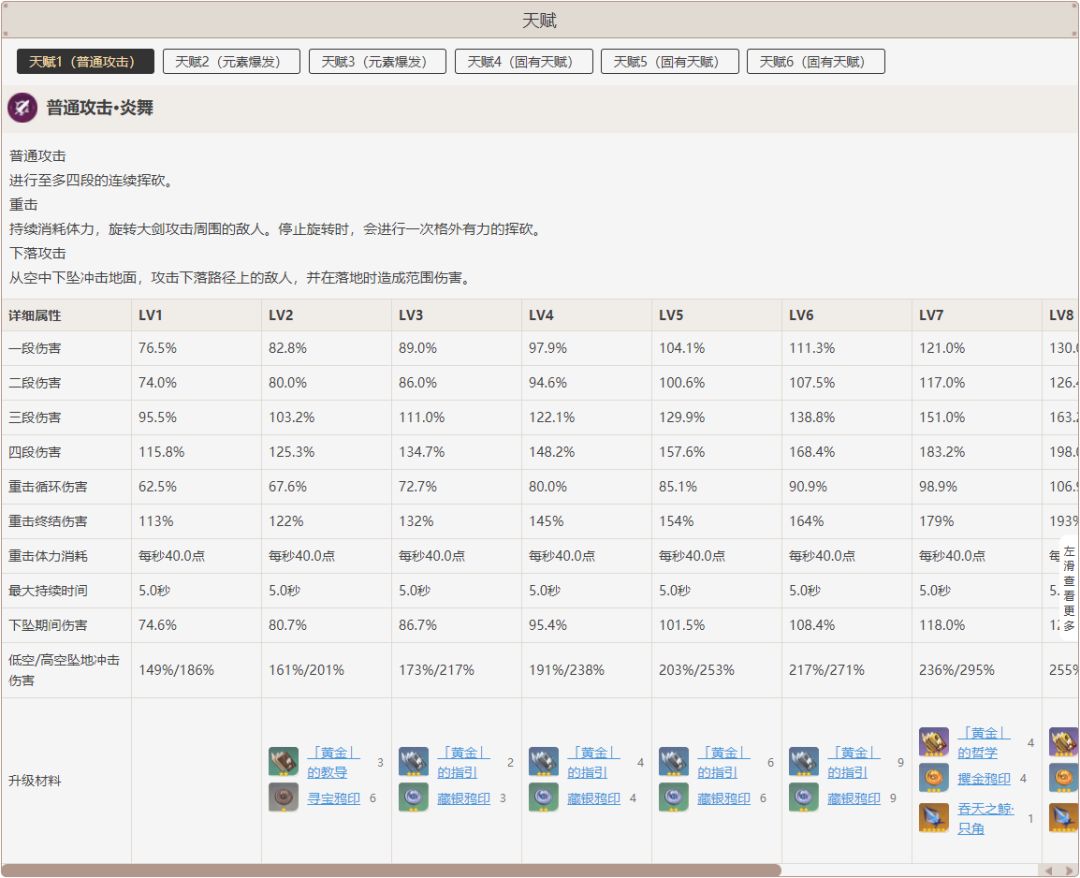Click the 重击体力消耗 row label
The width and height of the screenshot is (1080, 878).
[x=48, y=556]
